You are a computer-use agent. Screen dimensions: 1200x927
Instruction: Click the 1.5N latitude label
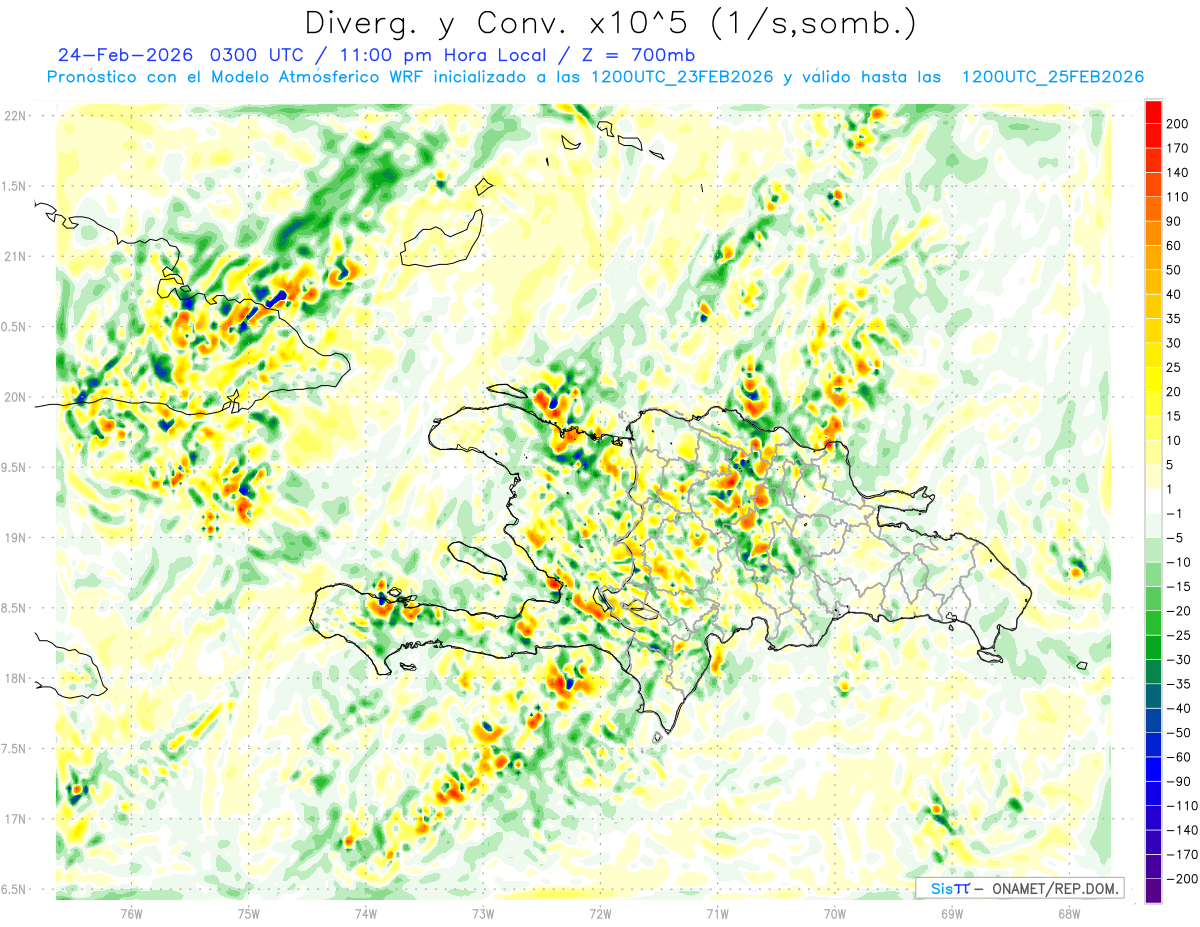point(14,186)
